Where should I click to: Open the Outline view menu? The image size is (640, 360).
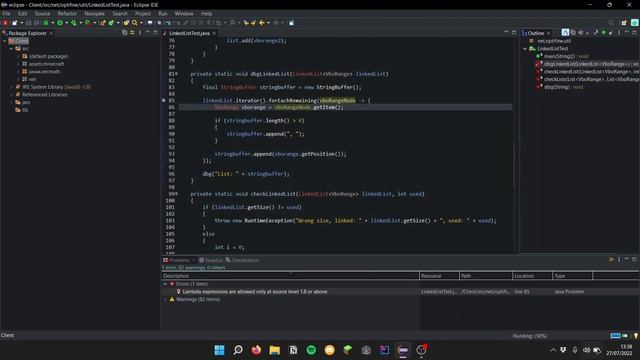click(619, 33)
